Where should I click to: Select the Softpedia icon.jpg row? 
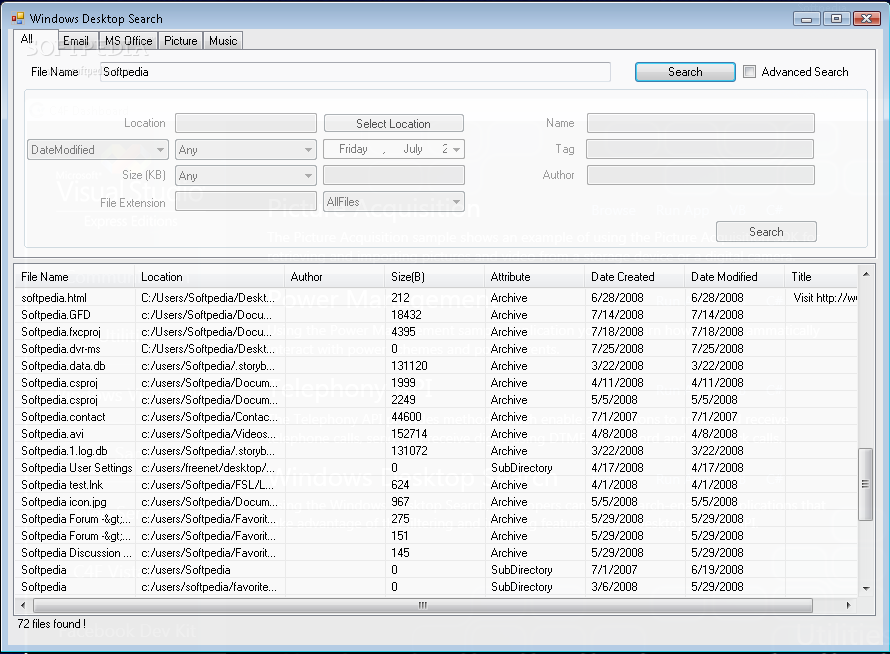pyautogui.click(x=436, y=502)
